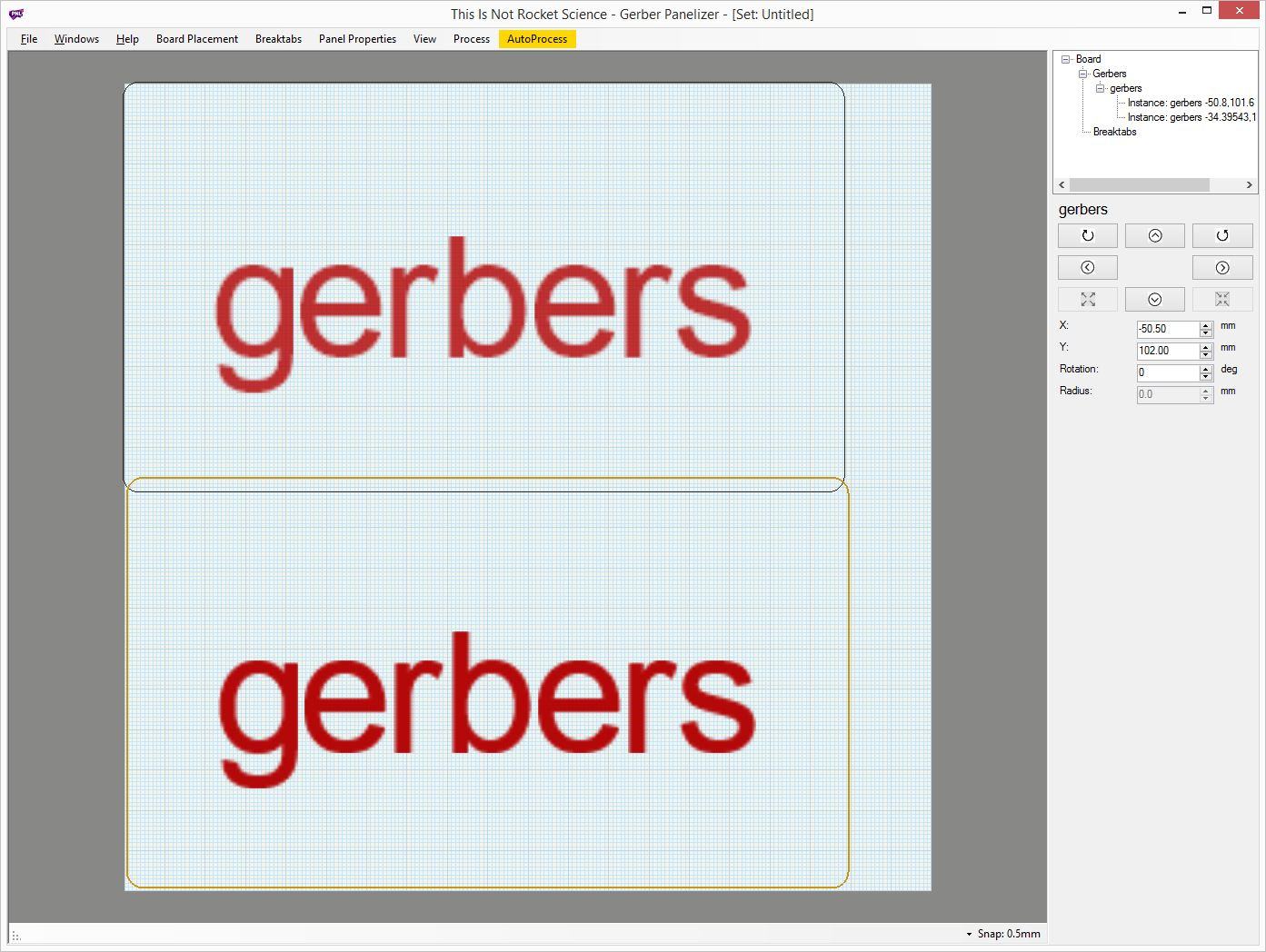Click the gerbers heading in the properties panel
This screenshot has width=1266, height=952.
point(1082,209)
